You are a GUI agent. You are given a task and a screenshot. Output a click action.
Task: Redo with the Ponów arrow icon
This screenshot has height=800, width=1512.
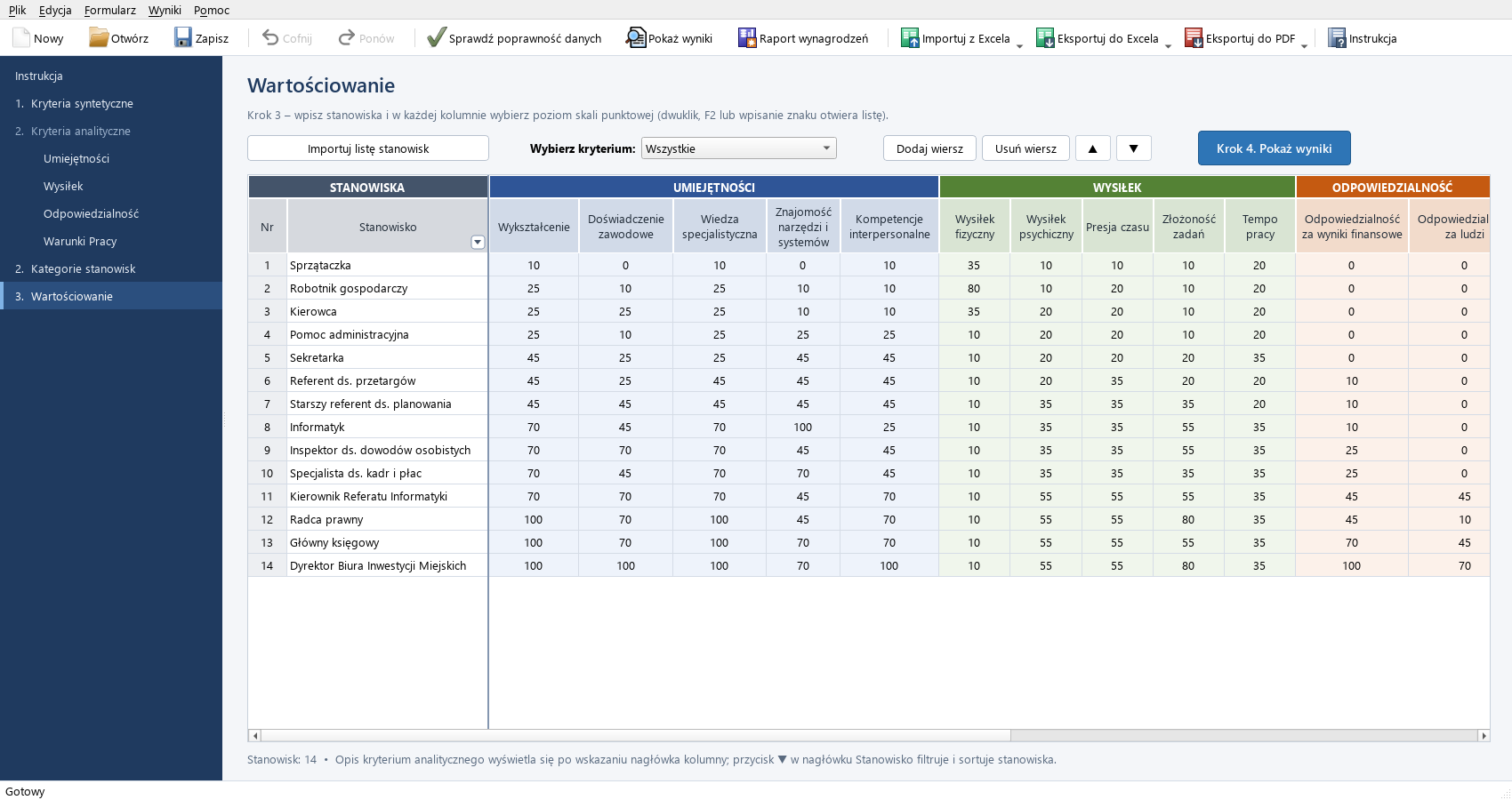coord(347,38)
